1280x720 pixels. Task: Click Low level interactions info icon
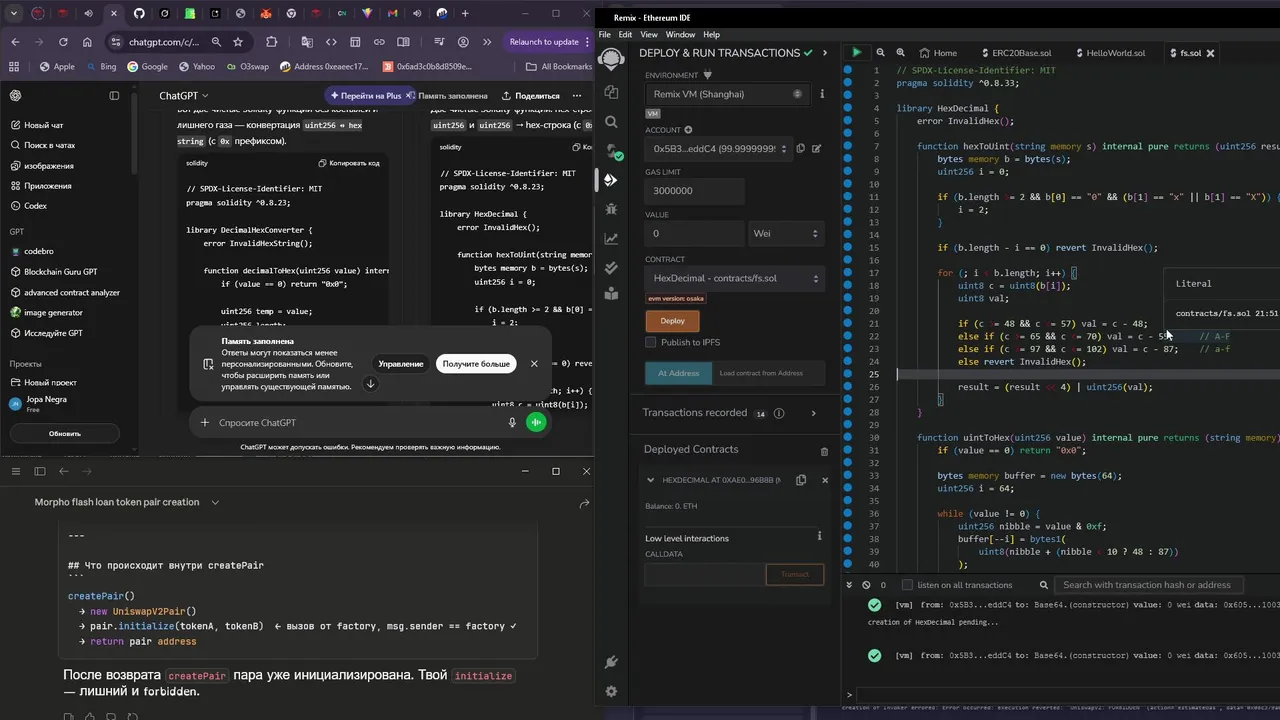[x=819, y=536]
